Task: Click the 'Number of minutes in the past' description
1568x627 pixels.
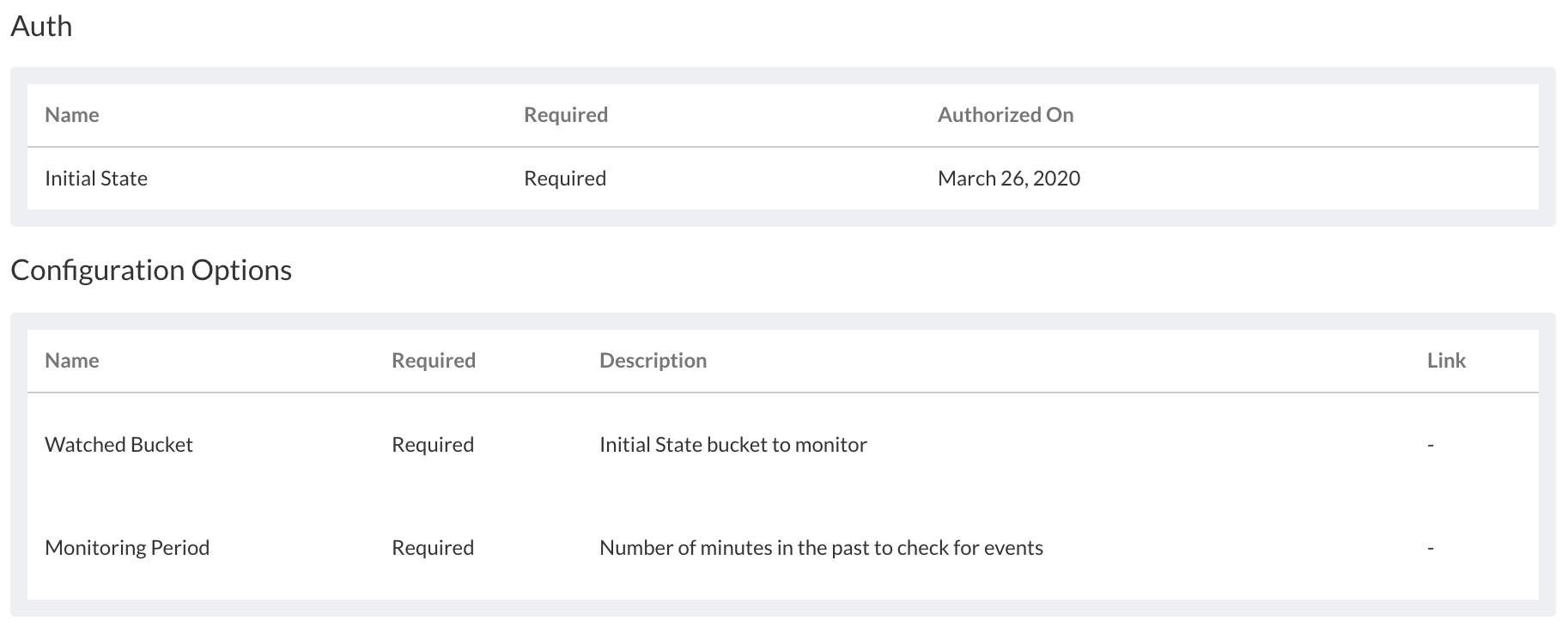Action: (821, 548)
